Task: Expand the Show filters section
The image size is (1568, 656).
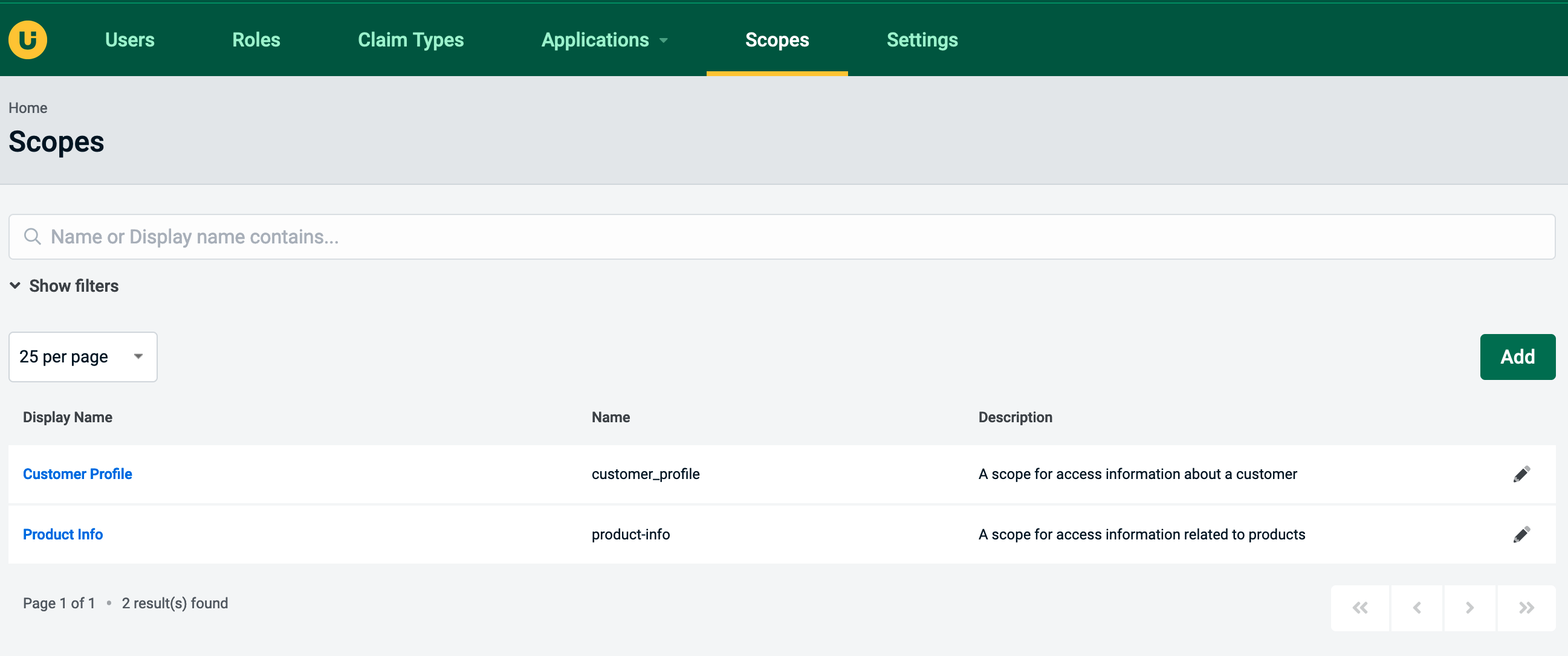Action: click(62, 286)
